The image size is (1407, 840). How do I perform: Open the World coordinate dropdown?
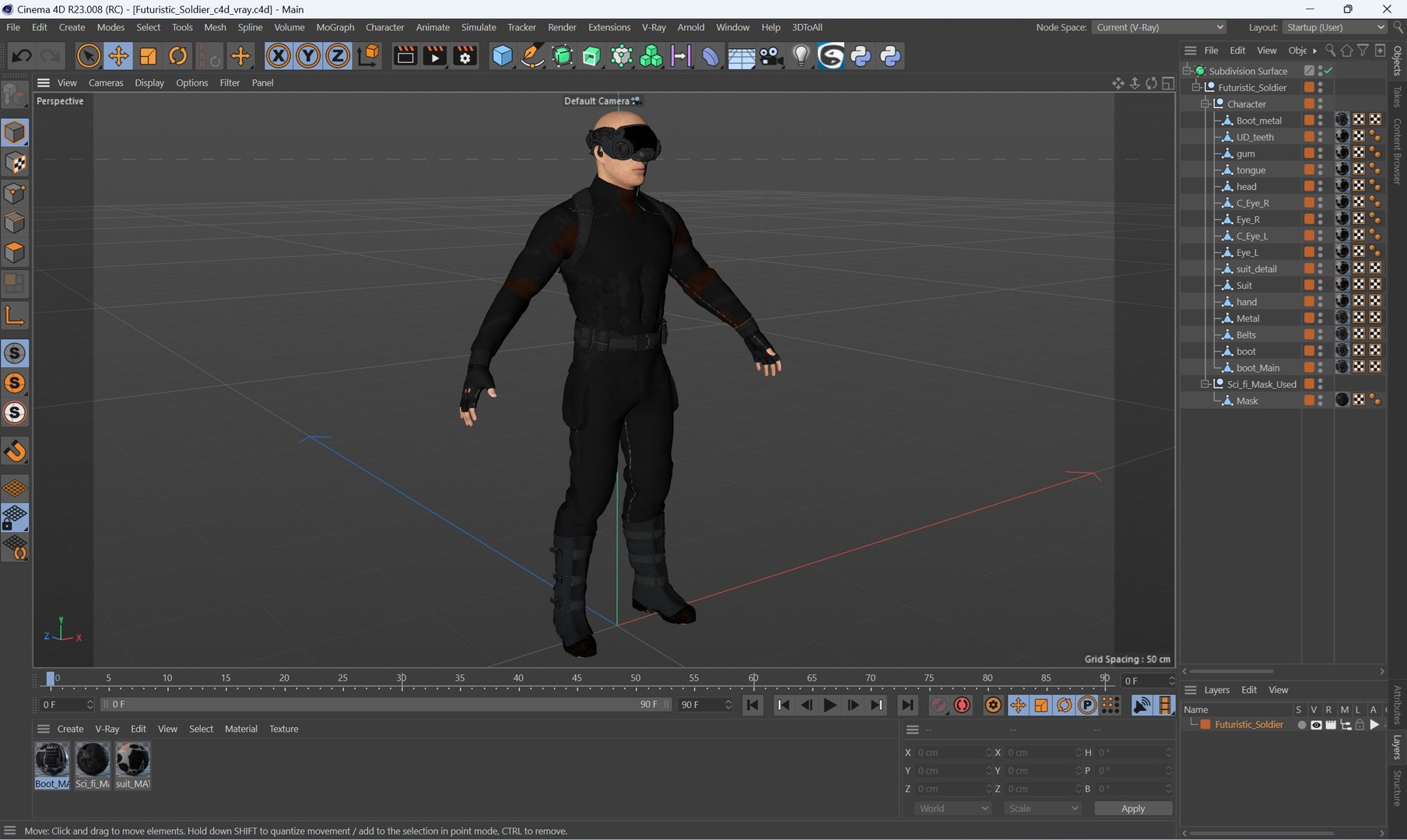coord(953,809)
